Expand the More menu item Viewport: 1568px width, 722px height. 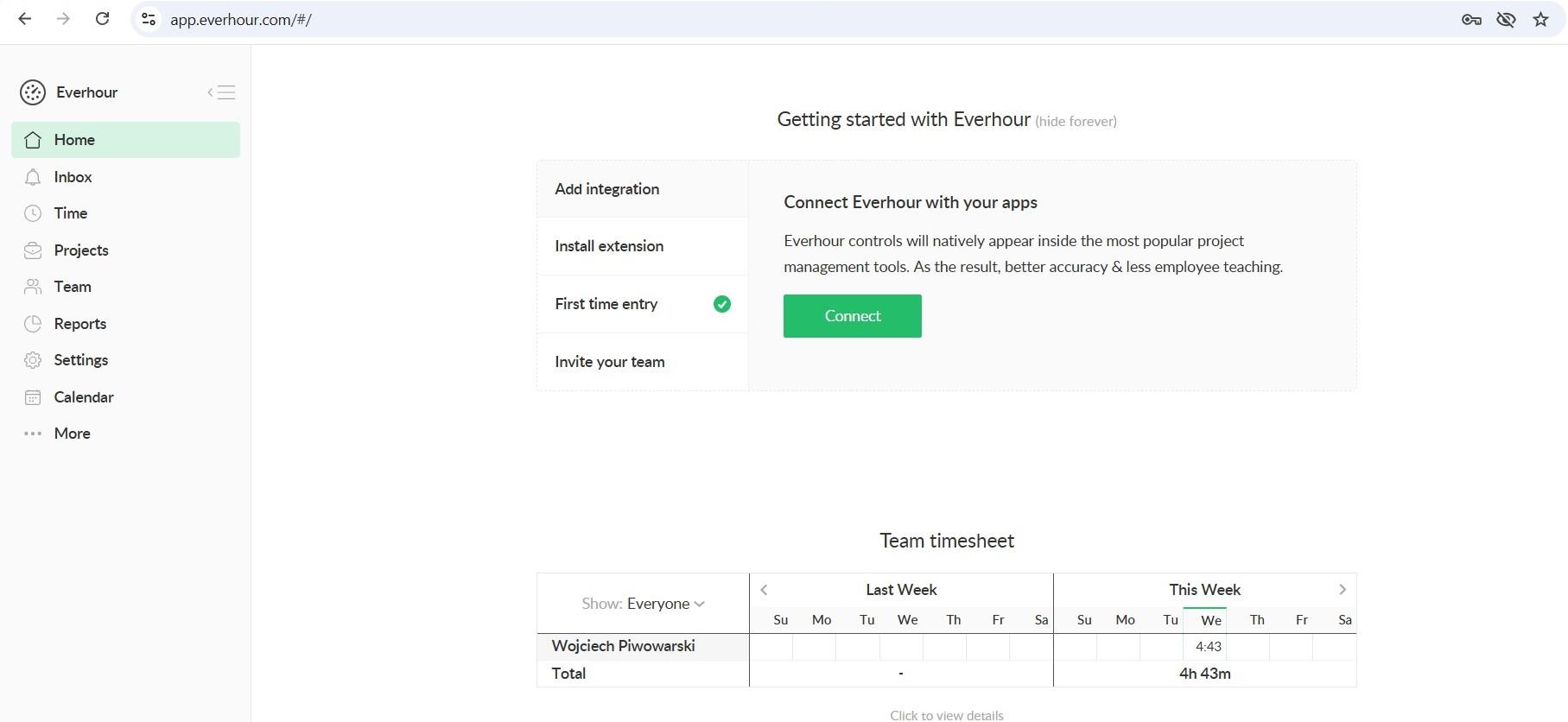[x=125, y=434]
